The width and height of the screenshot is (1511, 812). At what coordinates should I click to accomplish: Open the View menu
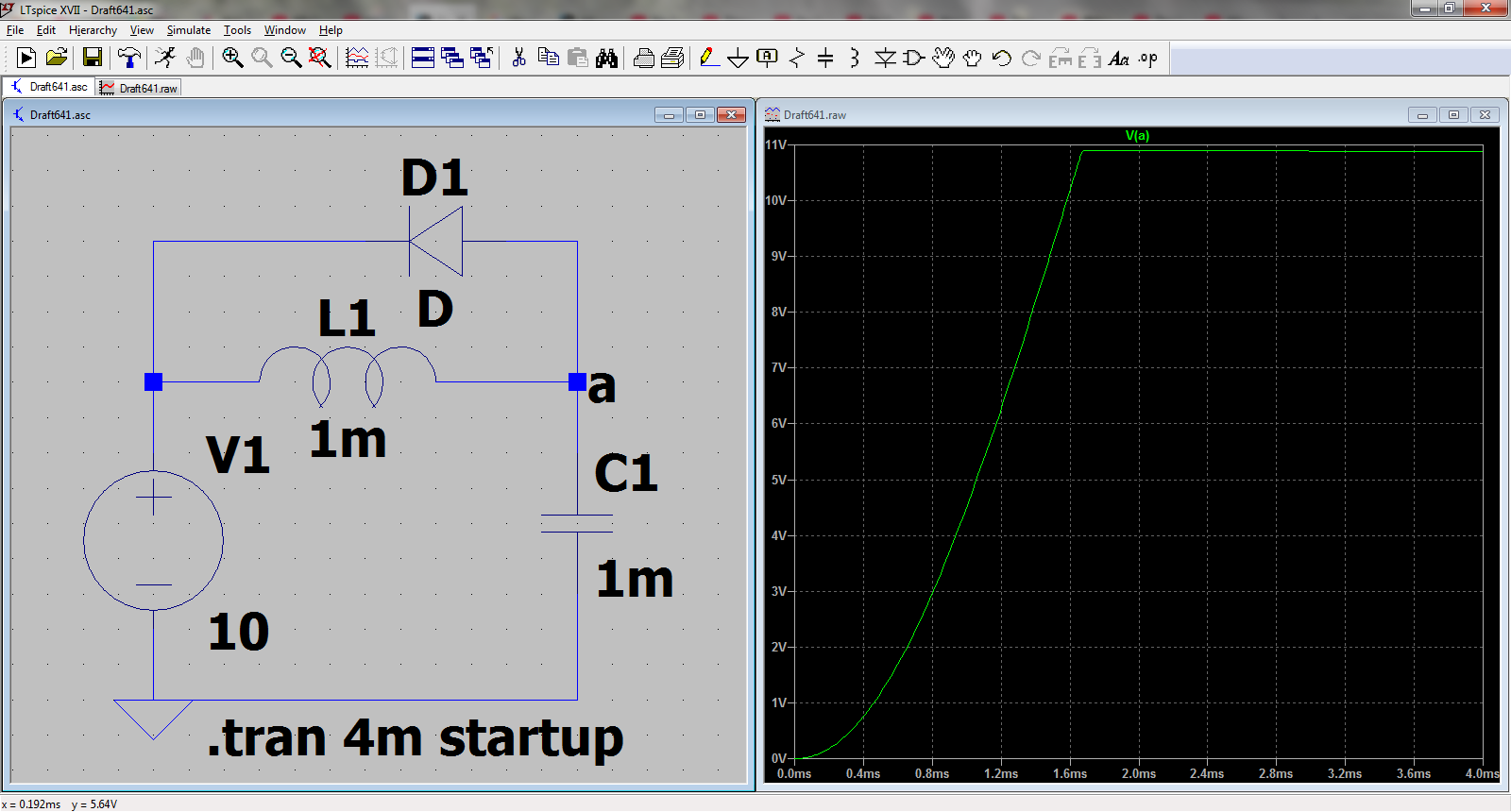pos(142,30)
